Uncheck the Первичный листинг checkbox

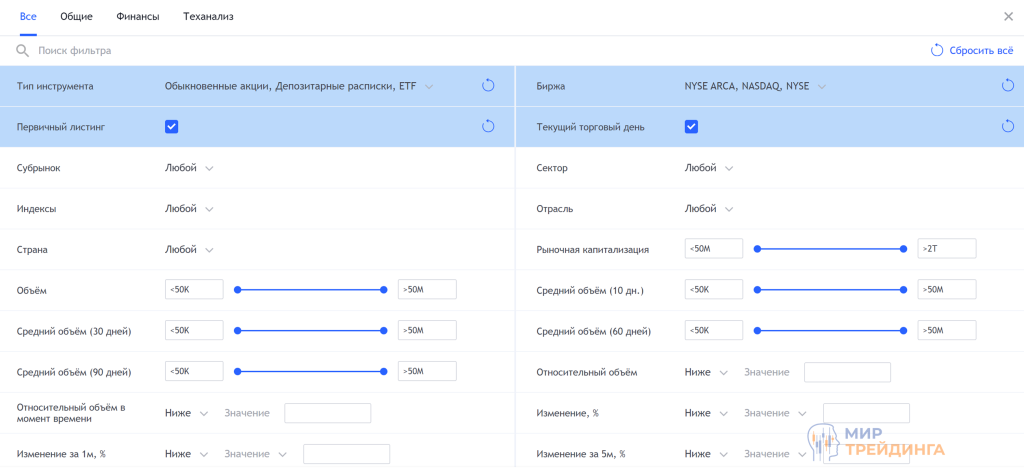(x=172, y=126)
